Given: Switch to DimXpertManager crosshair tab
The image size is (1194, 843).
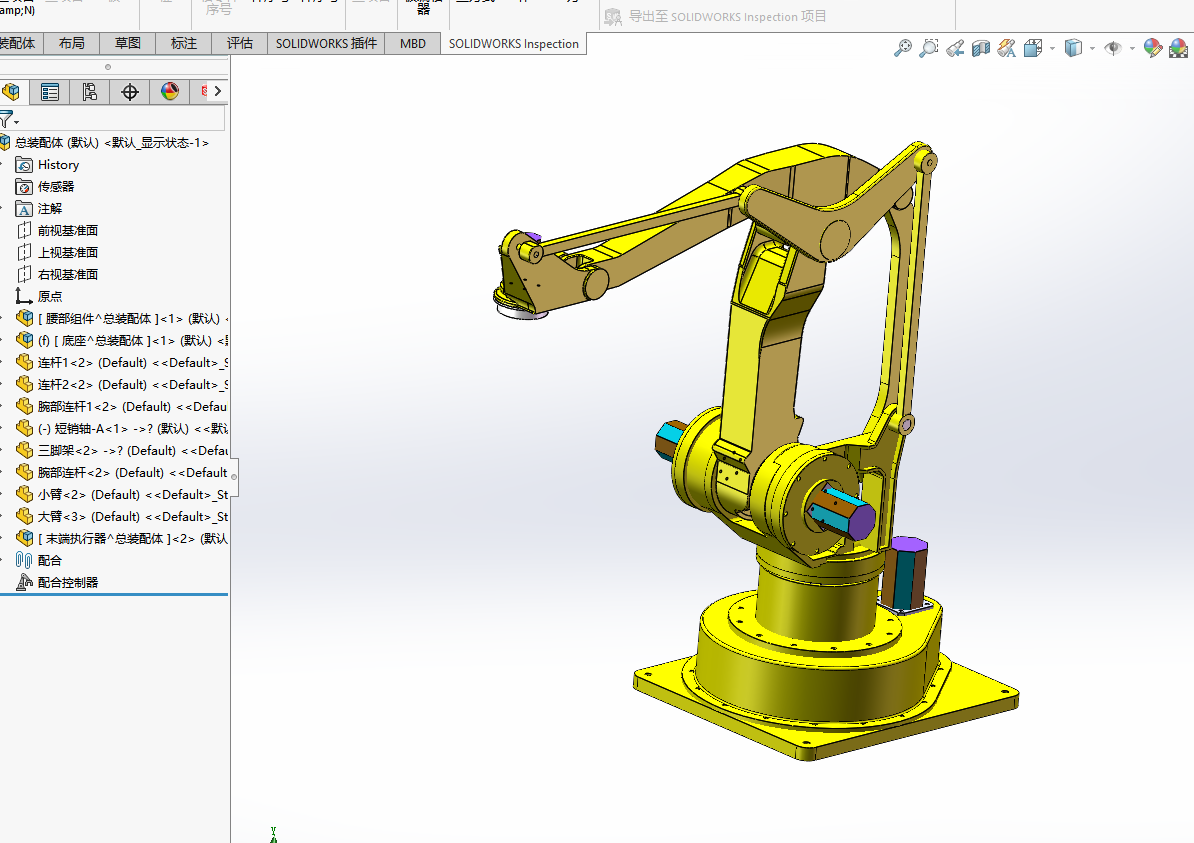Looking at the screenshot, I should (x=129, y=92).
